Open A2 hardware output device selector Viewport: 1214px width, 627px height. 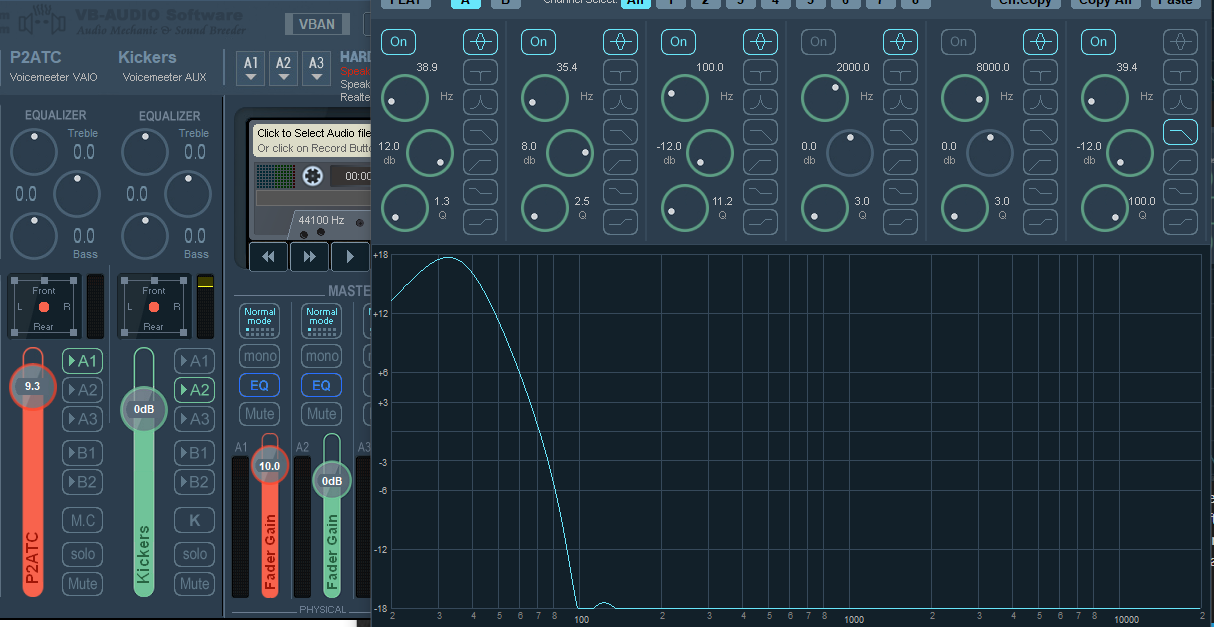point(284,68)
